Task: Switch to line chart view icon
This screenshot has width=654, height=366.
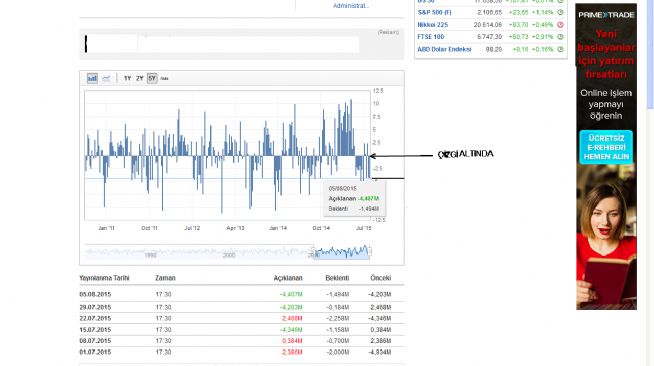Action: pos(106,78)
